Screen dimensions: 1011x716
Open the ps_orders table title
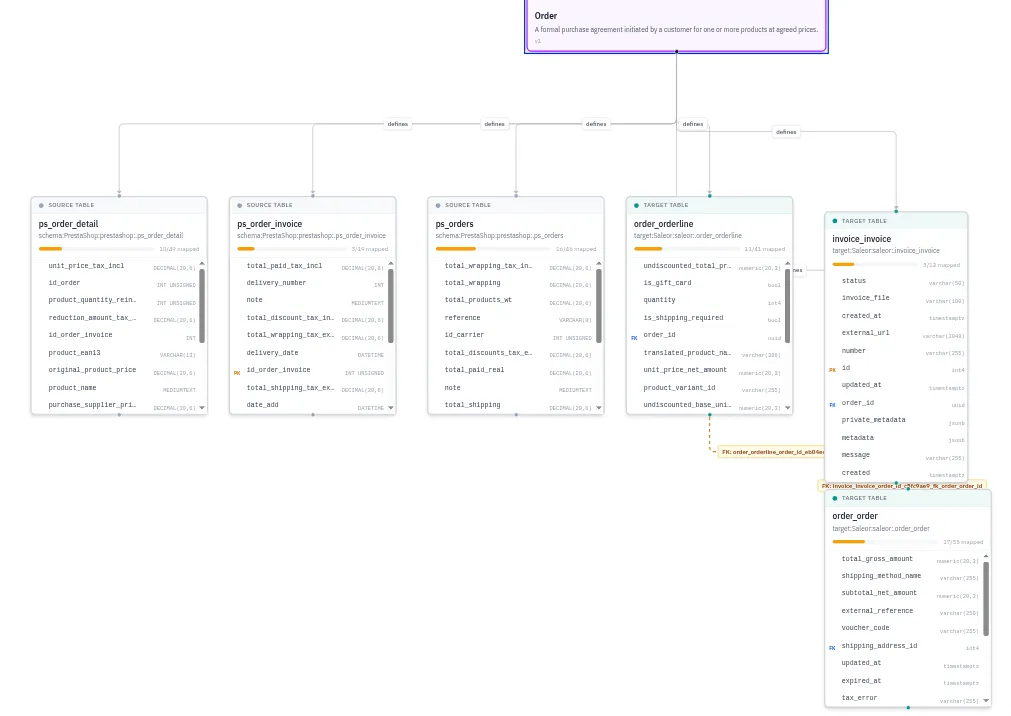[x=455, y=224]
